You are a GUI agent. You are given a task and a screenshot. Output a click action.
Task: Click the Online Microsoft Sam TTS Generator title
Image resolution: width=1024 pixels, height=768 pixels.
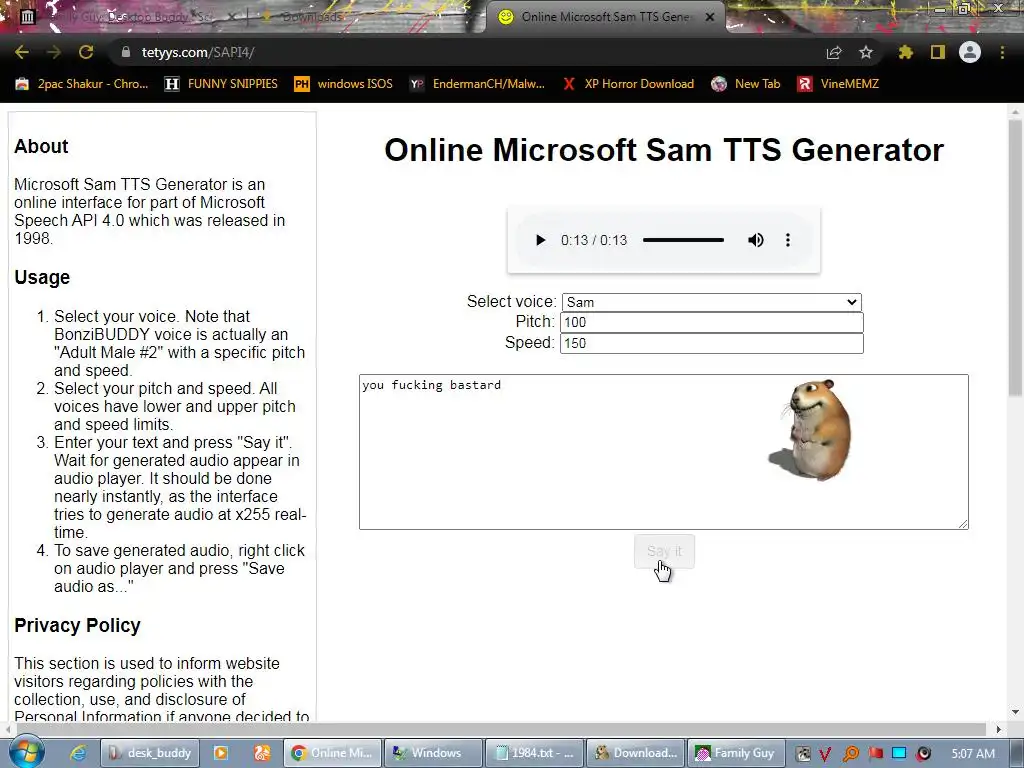coord(664,150)
